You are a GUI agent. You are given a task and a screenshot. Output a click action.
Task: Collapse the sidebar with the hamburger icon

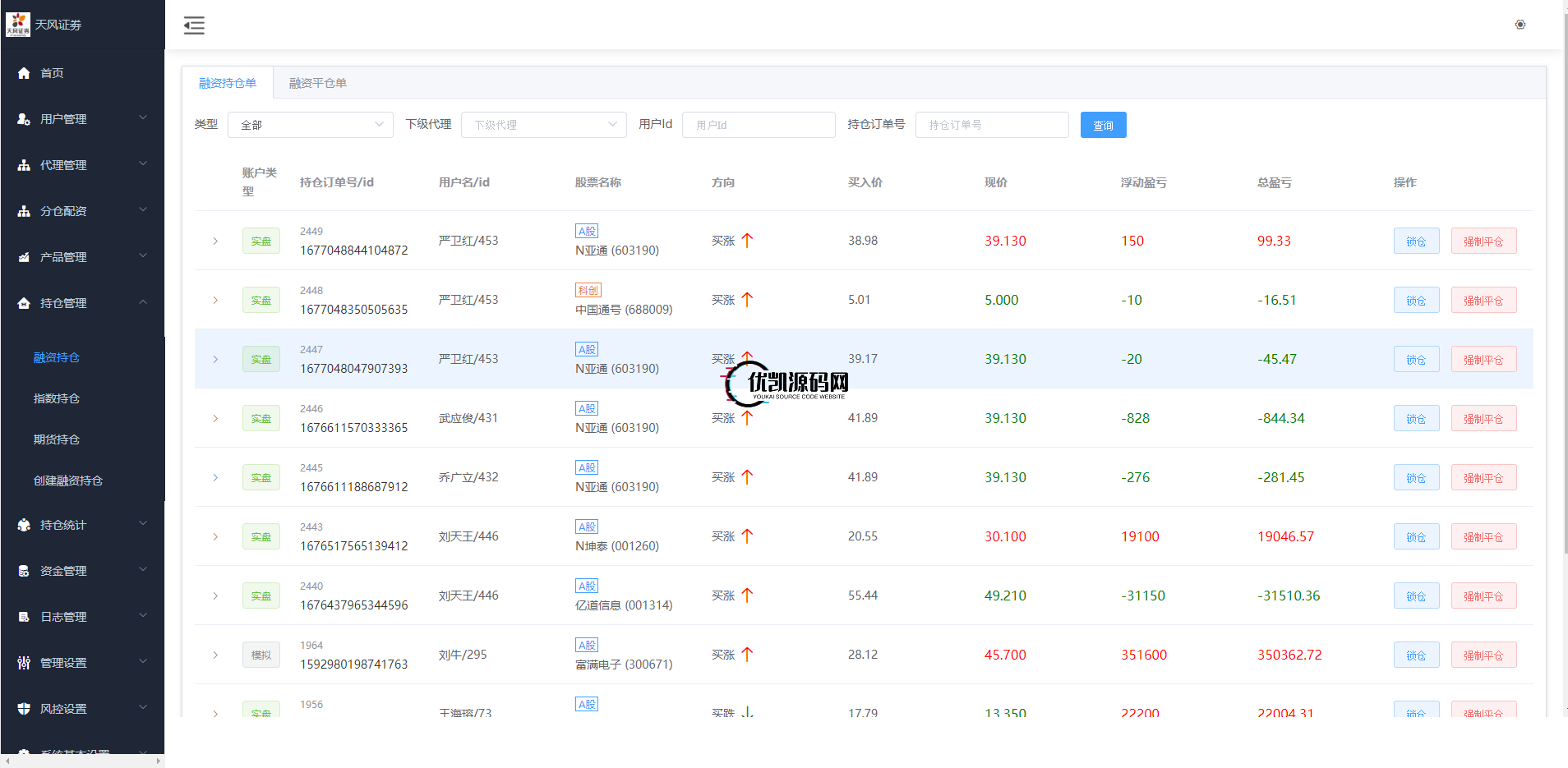194,25
